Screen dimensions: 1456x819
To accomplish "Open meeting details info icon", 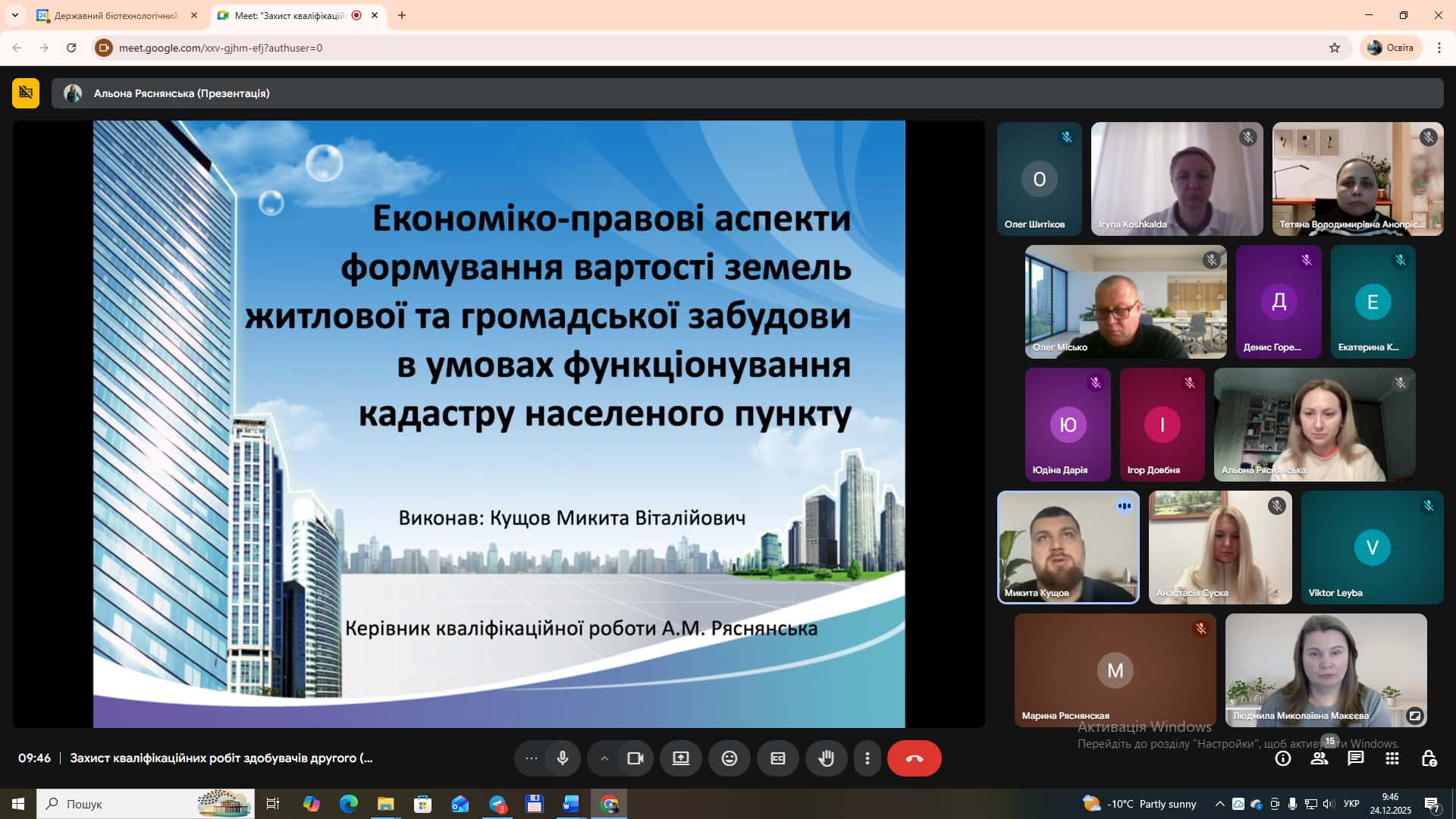I will pos(1282,758).
